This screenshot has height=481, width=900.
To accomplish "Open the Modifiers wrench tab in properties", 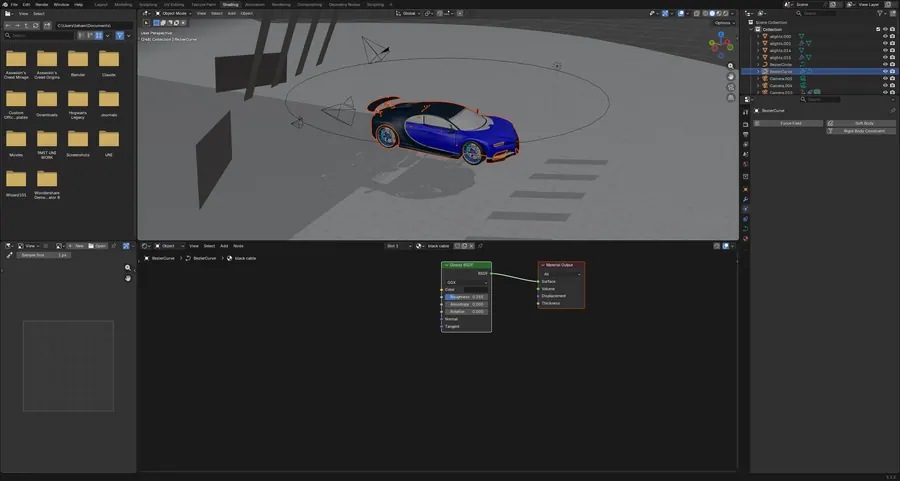I will pos(746,199).
